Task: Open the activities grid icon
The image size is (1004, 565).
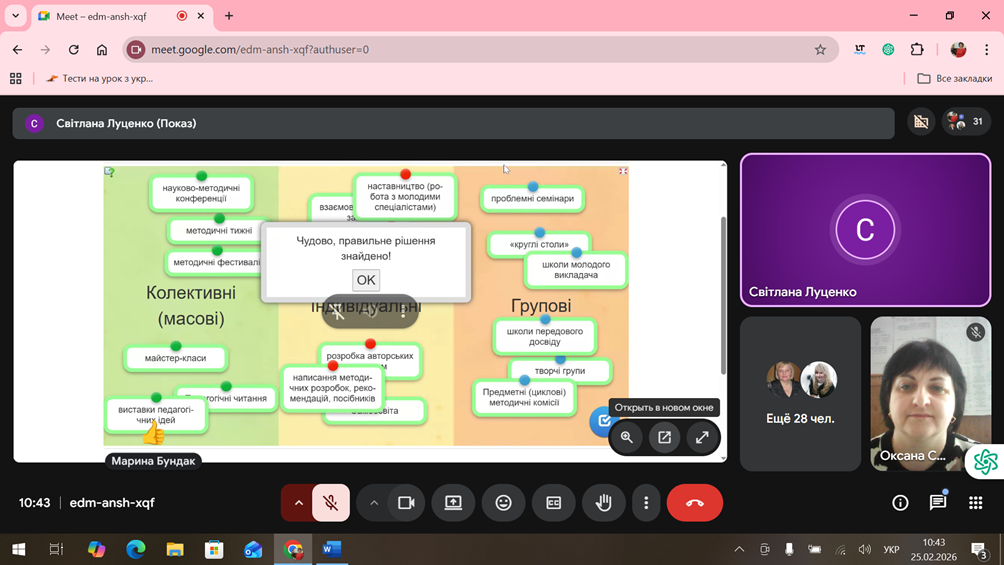Action: tap(975, 503)
